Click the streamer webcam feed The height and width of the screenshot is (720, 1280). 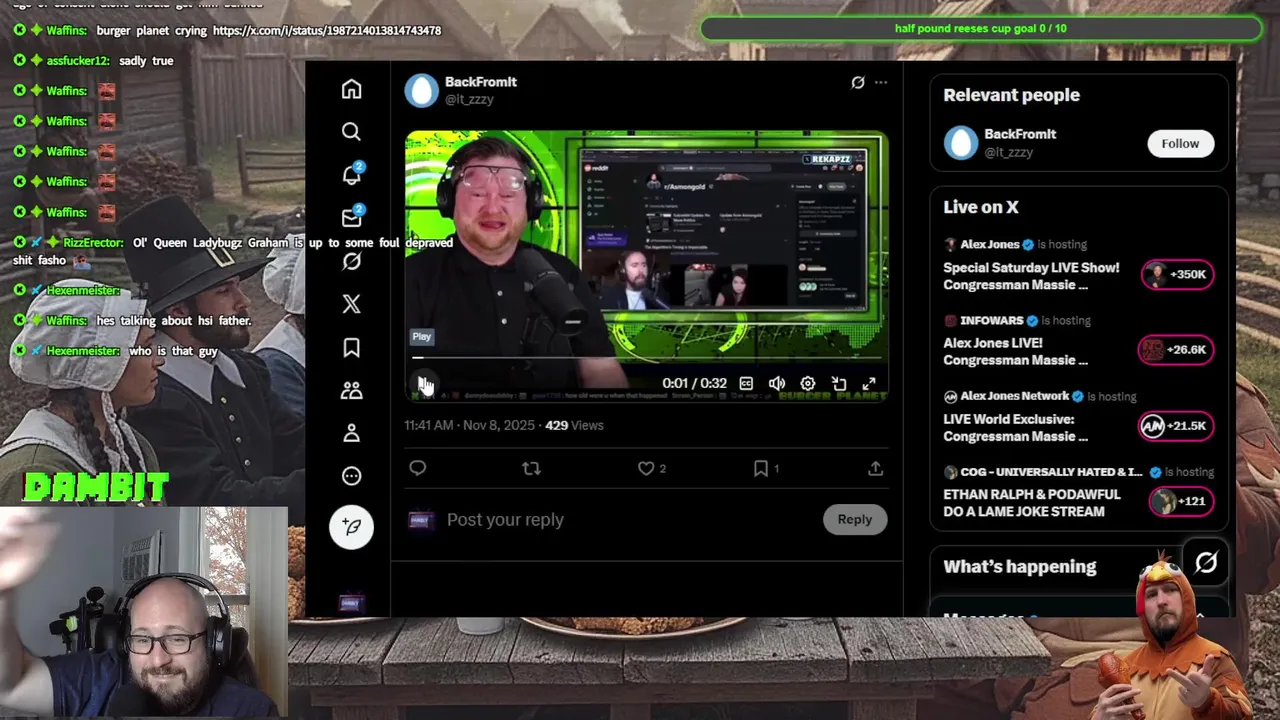pos(144,612)
